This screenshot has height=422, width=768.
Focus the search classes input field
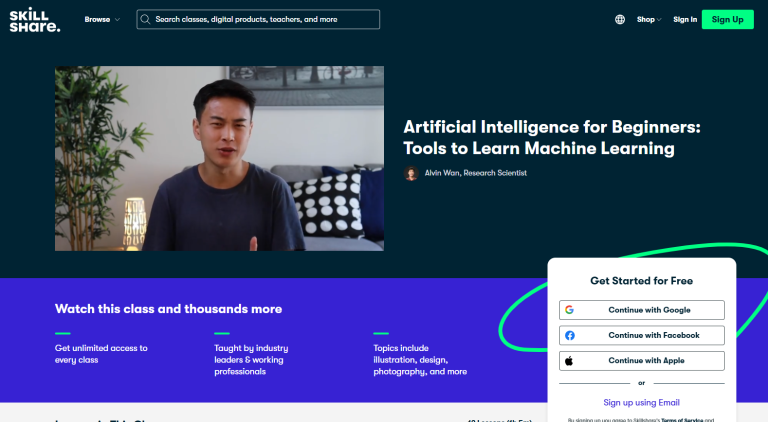coord(258,20)
